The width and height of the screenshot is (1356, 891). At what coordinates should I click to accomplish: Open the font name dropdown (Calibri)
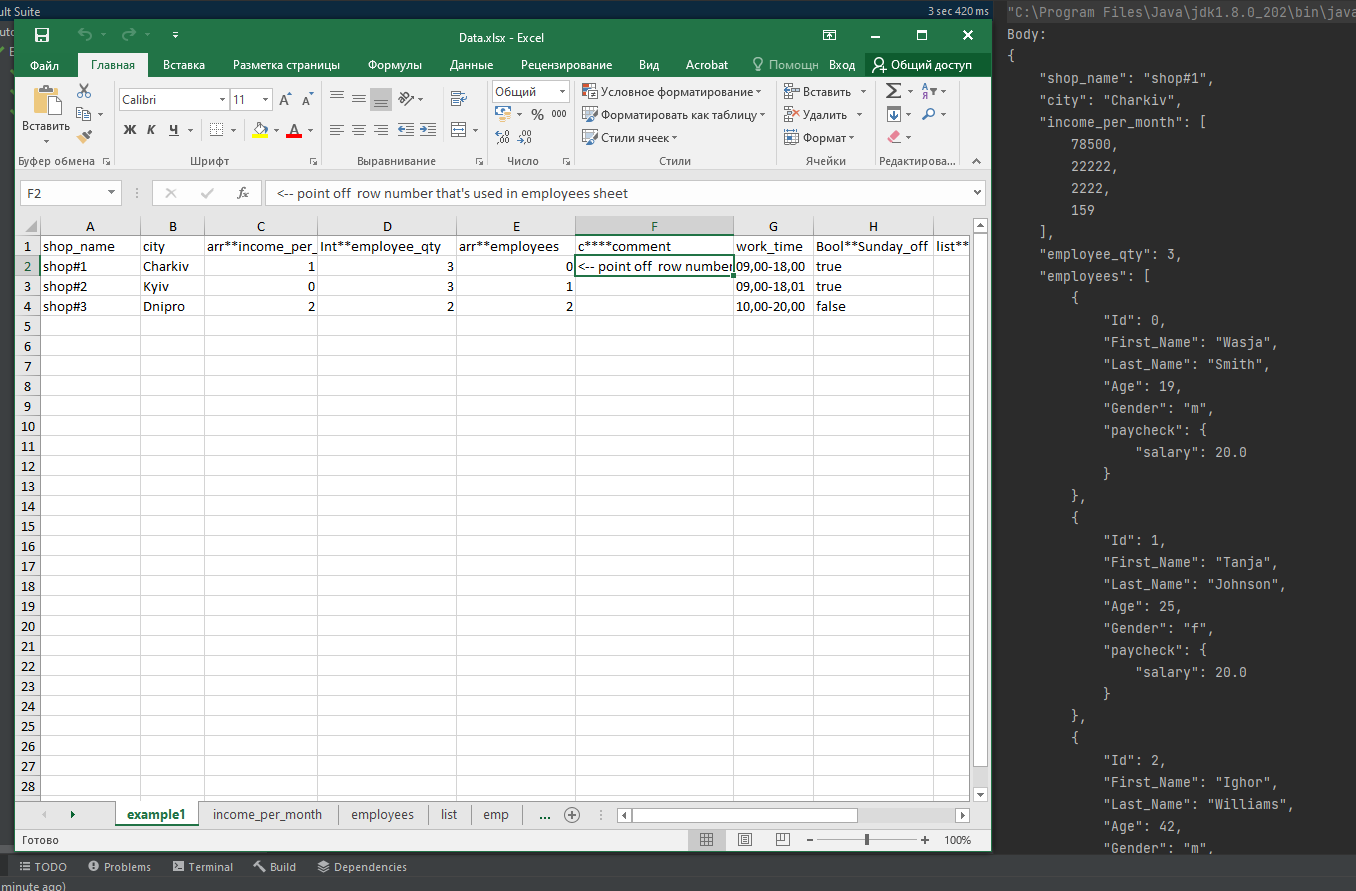(222, 100)
